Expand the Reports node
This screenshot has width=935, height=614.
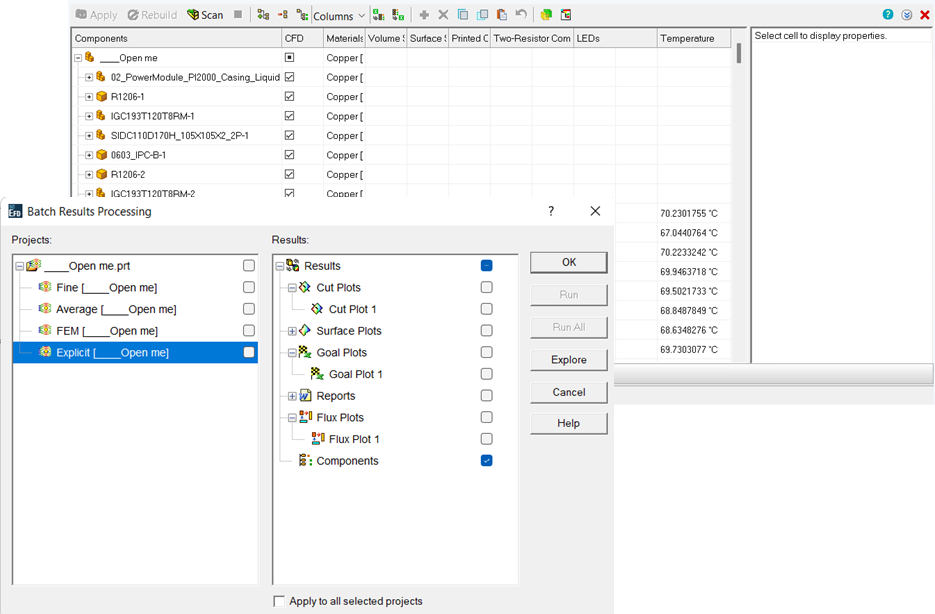pyautogui.click(x=292, y=396)
